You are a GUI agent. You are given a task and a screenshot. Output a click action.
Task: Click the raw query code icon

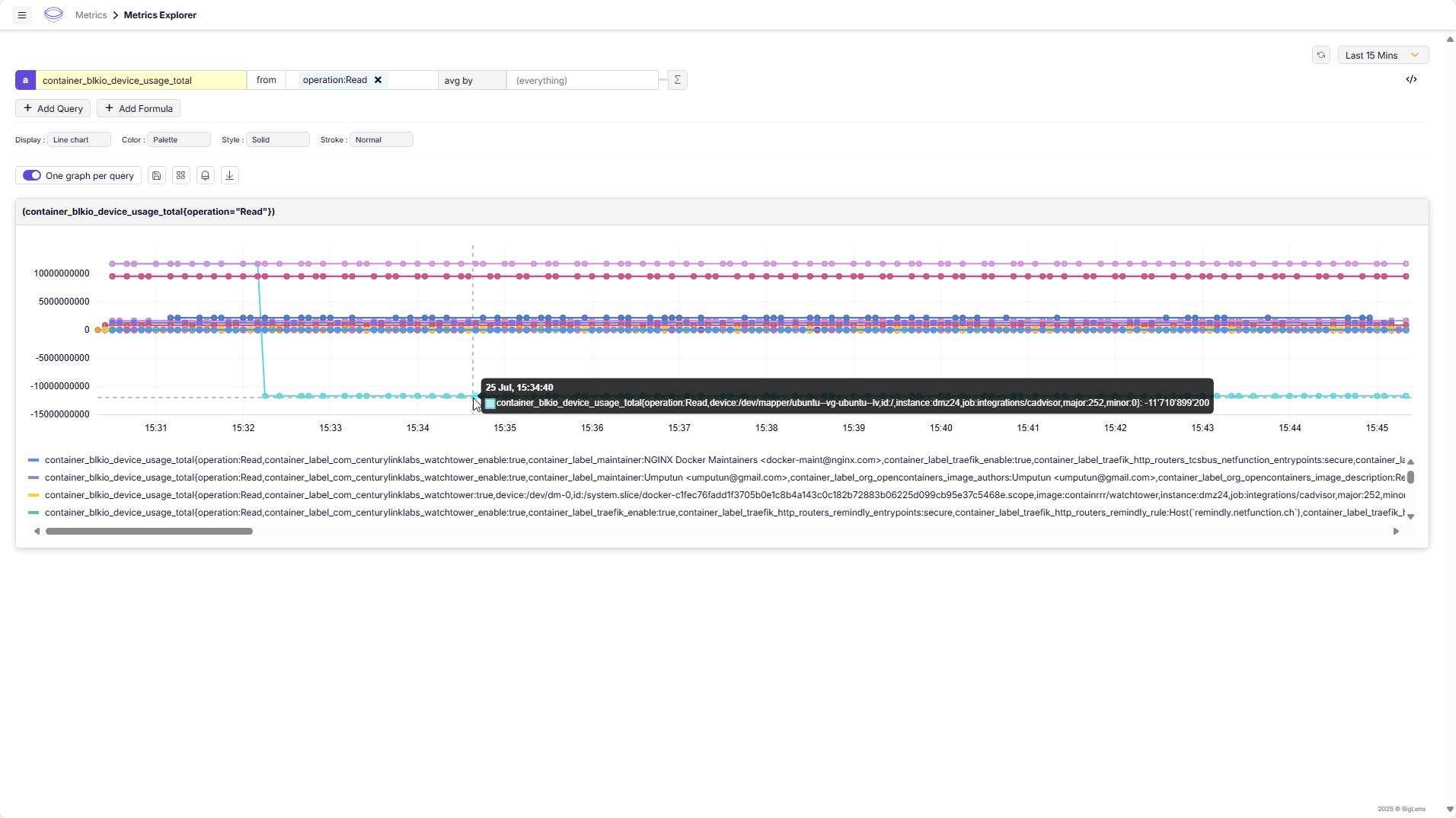(1413, 79)
